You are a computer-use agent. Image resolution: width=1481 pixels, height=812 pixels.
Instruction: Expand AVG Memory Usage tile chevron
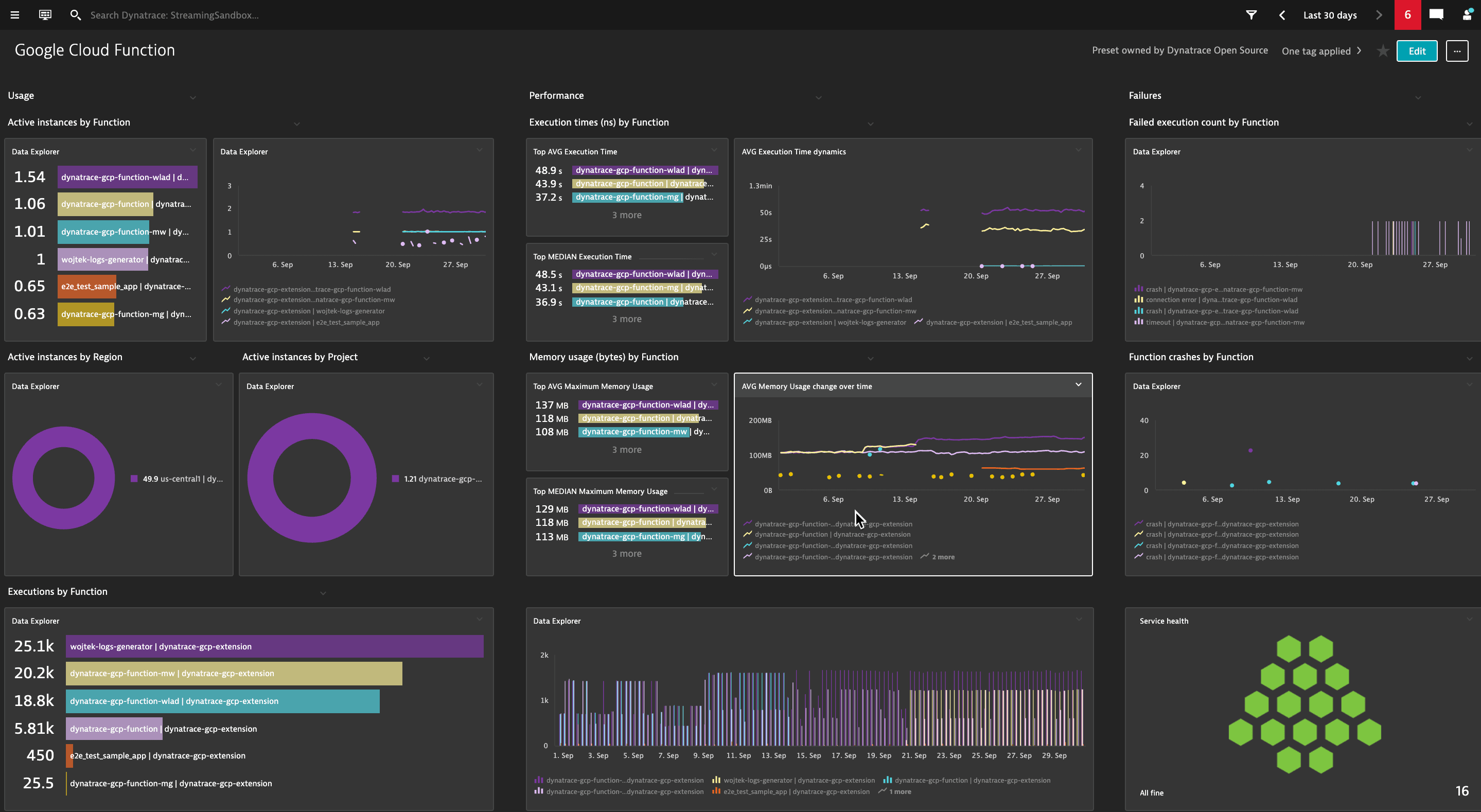[x=1078, y=385]
